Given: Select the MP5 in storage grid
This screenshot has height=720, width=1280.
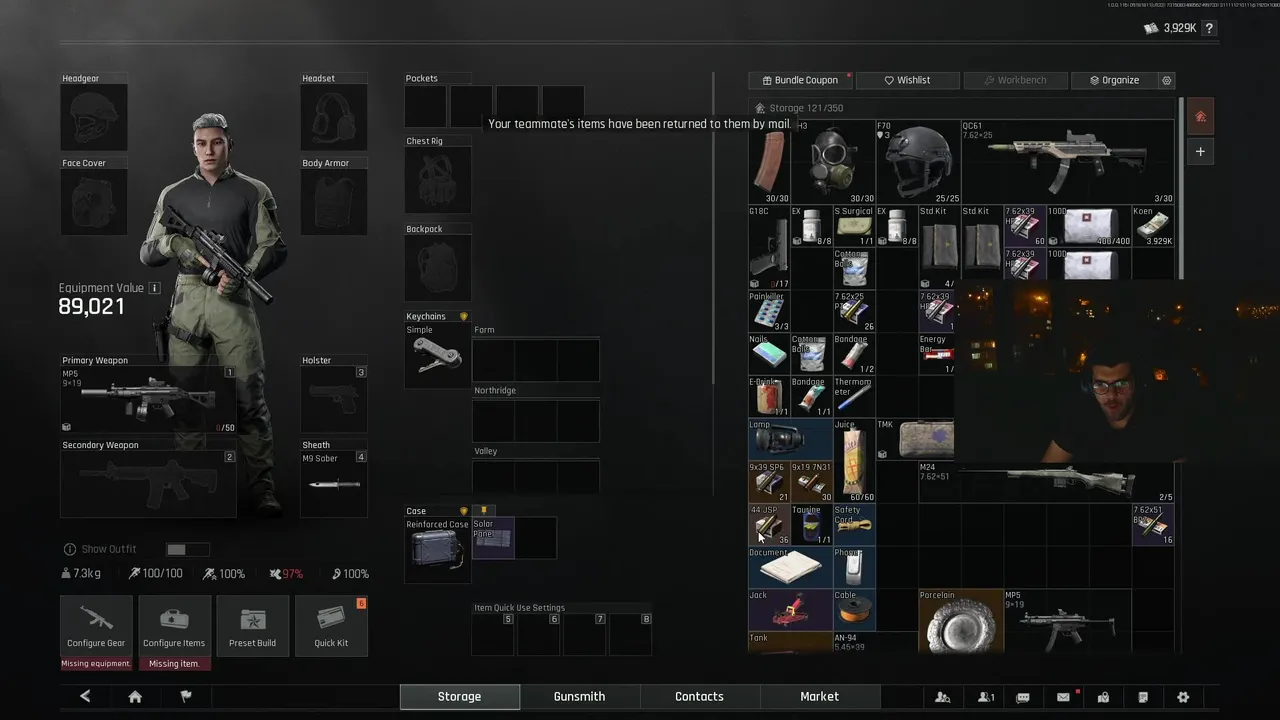Looking at the screenshot, I should [1067, 621].
